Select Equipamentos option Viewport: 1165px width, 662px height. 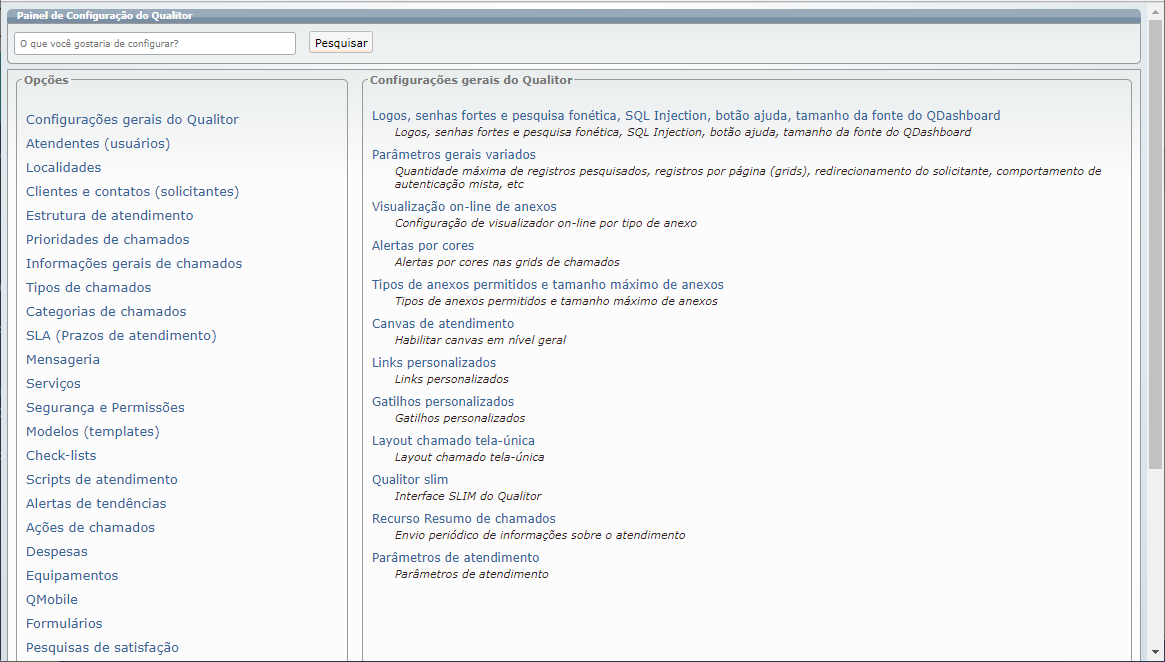(72, 576)
